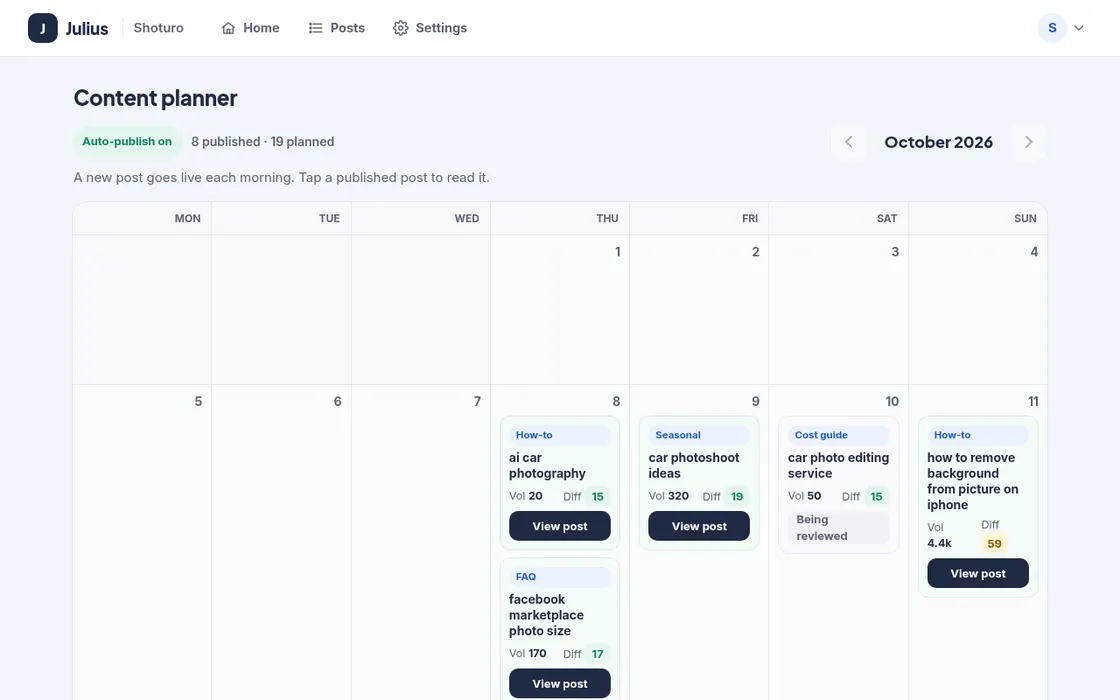The width and height of the screenshot is (1120, 700).
Task: Click difficulty badge 17
Action: click(597, 654)
